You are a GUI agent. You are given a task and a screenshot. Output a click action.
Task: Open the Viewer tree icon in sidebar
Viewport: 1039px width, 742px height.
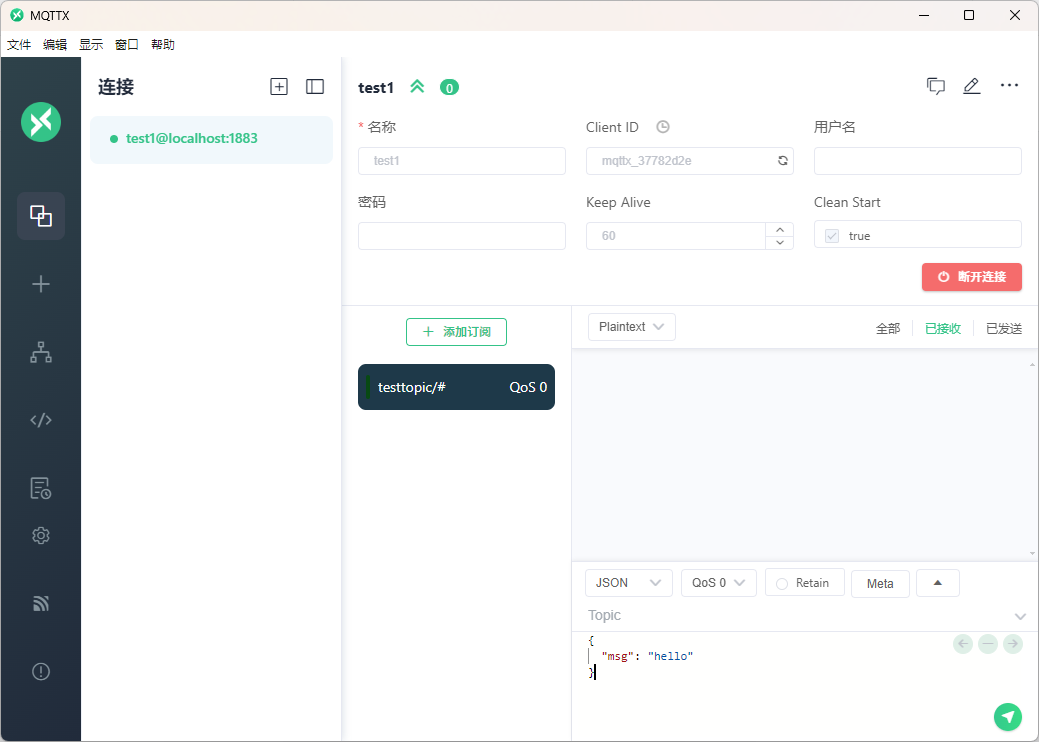41,352
